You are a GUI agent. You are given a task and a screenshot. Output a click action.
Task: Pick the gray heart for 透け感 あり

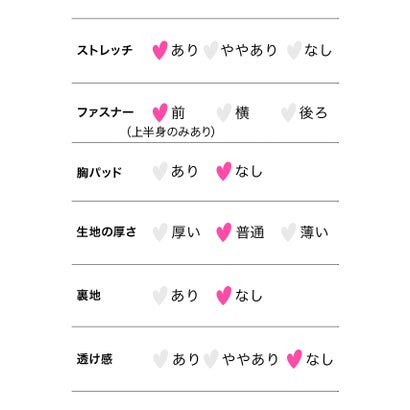(160, 359)
